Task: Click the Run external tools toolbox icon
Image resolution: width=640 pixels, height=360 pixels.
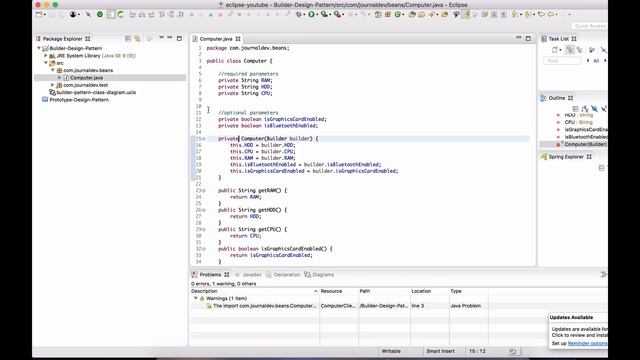Action: [337, 14]
